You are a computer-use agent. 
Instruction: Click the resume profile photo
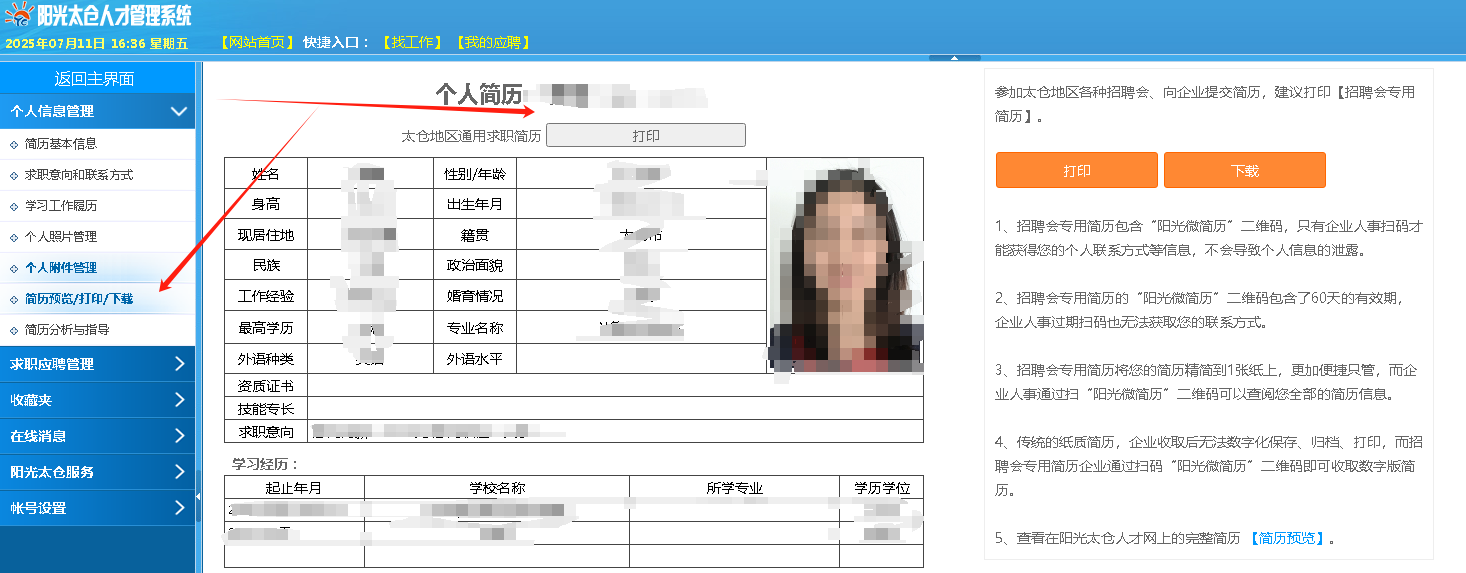[845, 265]
